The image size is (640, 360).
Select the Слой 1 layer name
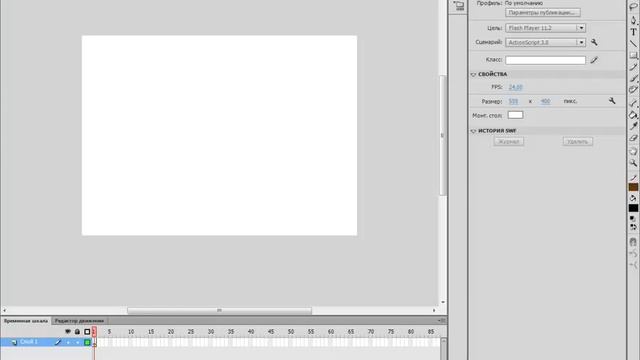[29, 342]
